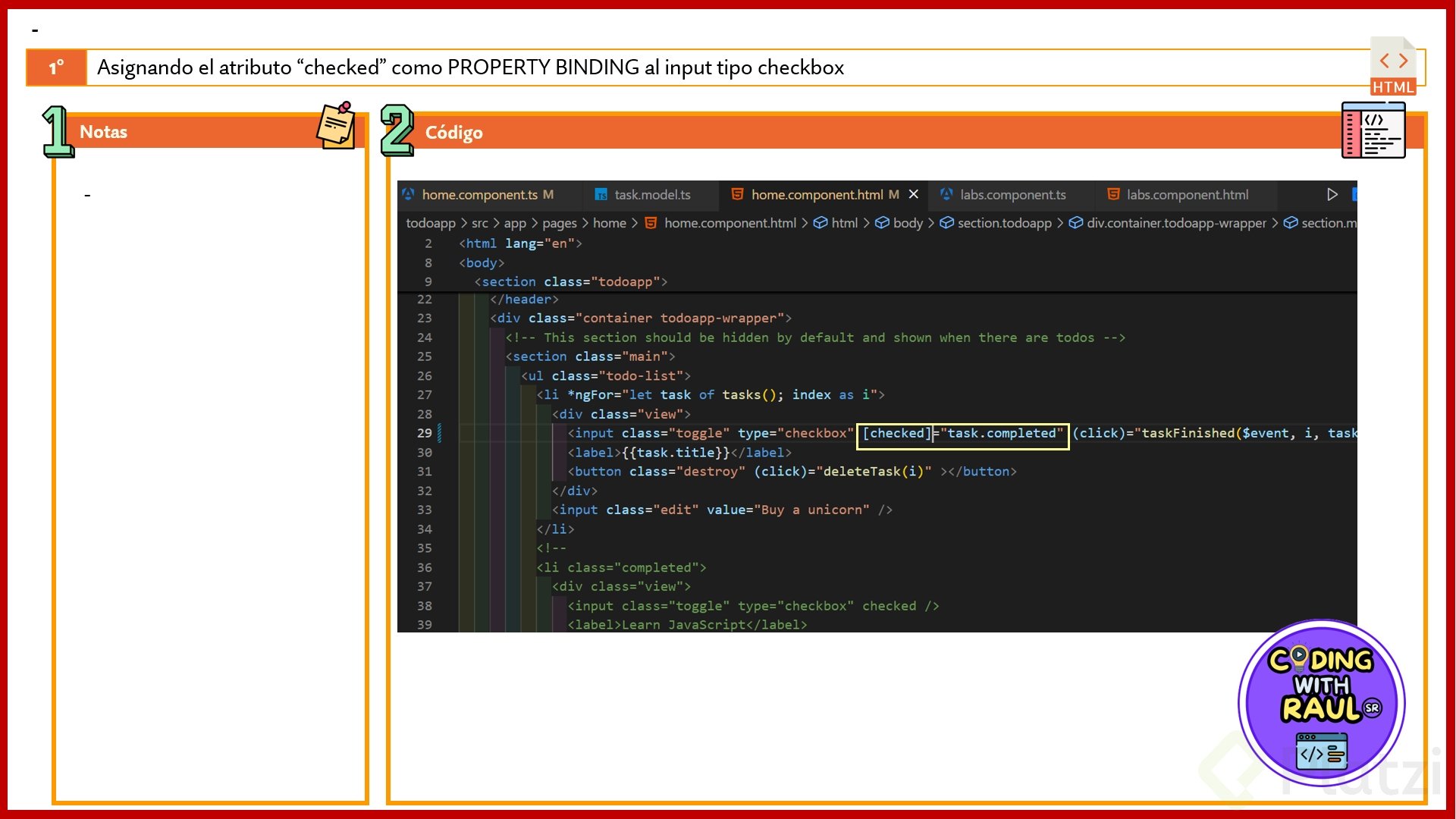Click the 'body' element in the breadcrumb
Screen dimensions: 1456x819
tap(908, 223)
